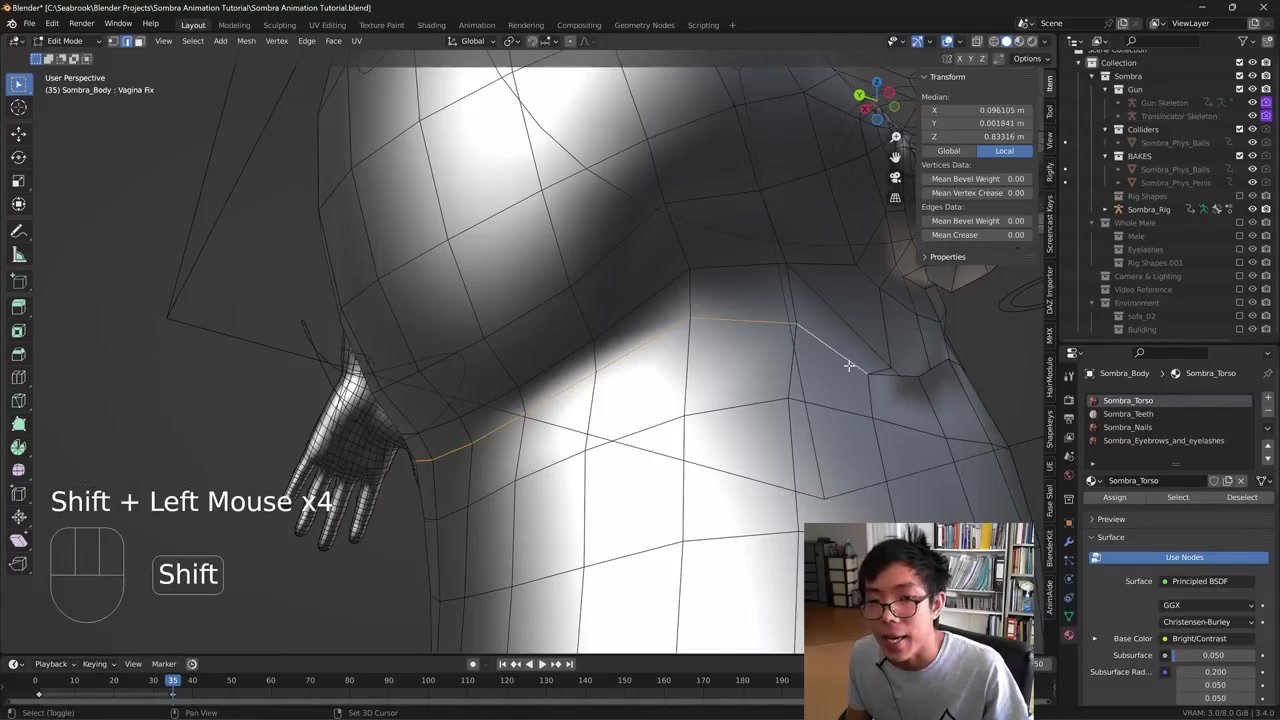
Task: Click the Scale tool icon
Action: [18, 181]
